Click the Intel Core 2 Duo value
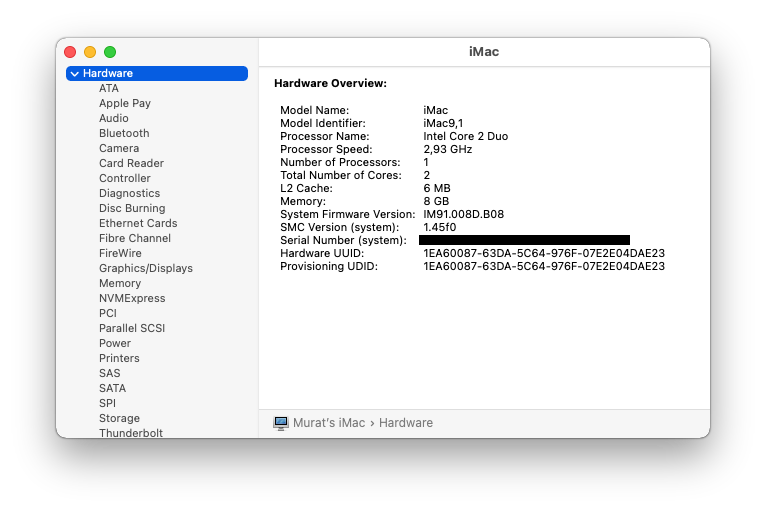The height and width of the screenshot is (512, 766). click(466, 136)
